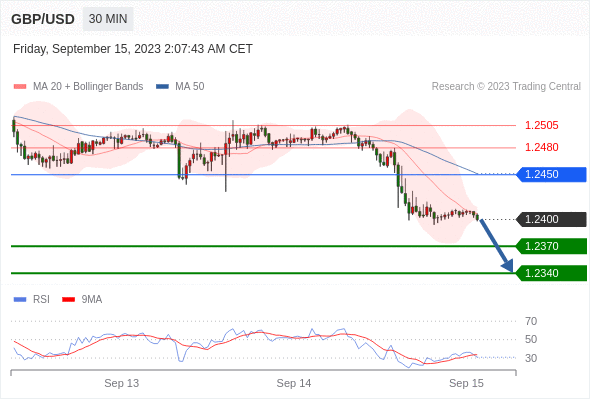Click the GBP/USD pair title
This screenshot has width=590, height=400.
(43, 19)
